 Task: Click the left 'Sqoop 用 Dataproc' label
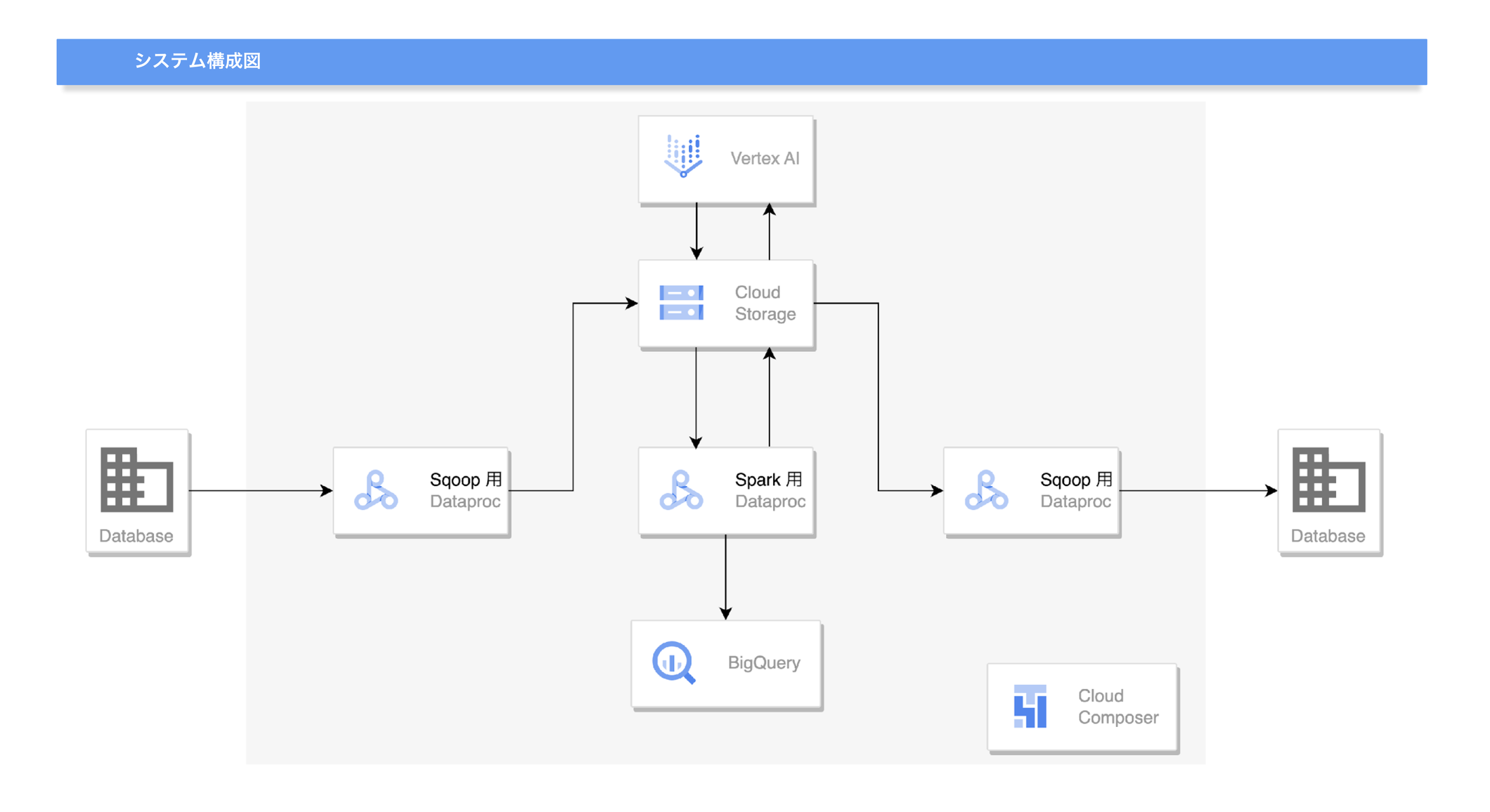[465, 490]
